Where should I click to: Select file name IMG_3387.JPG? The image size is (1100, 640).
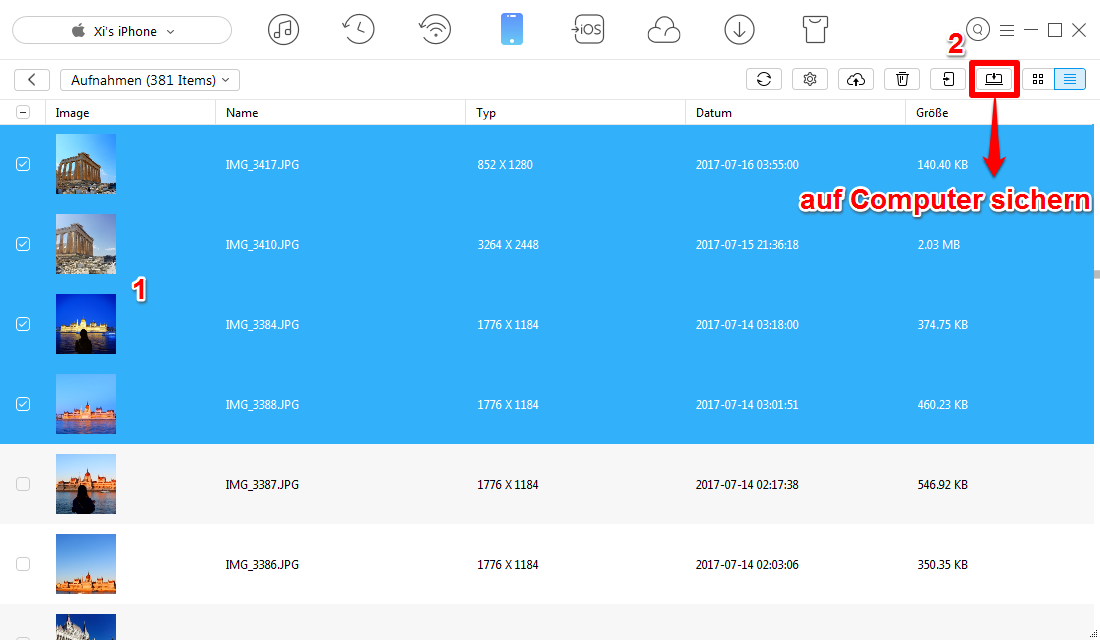[x=262, y=485]
